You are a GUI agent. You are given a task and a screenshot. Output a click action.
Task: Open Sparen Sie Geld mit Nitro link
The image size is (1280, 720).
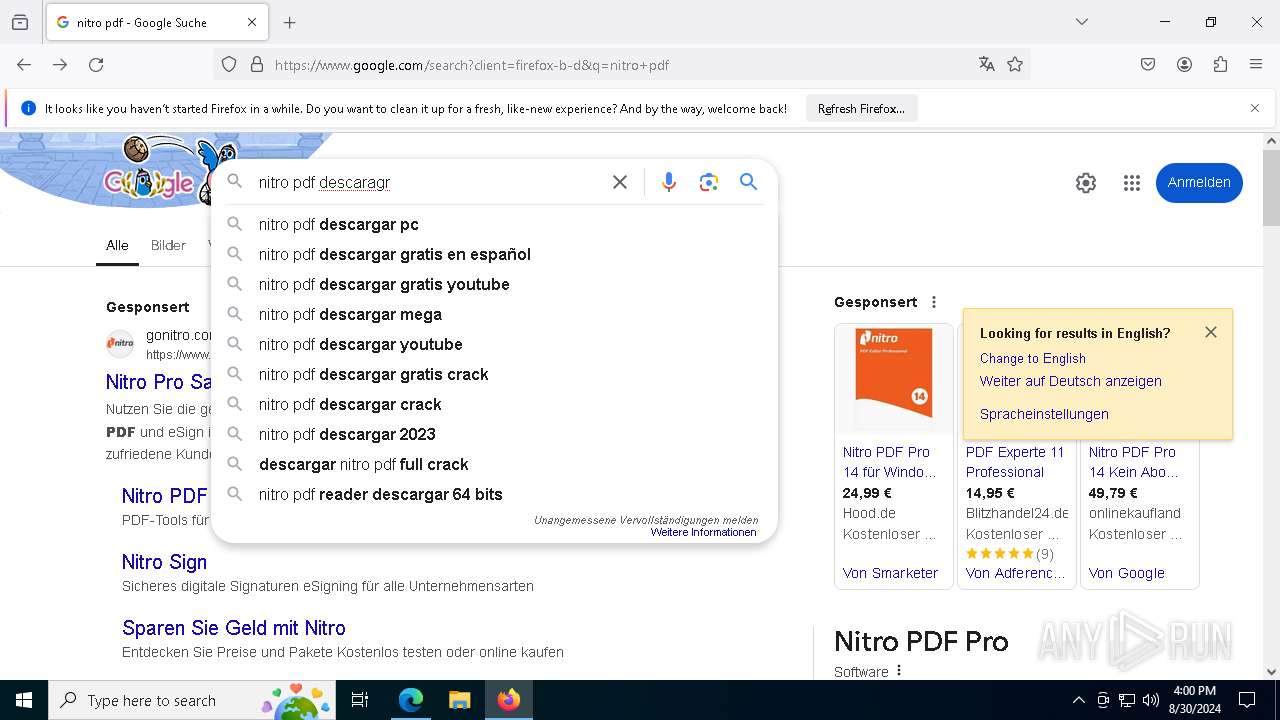[x=233, y=628]
